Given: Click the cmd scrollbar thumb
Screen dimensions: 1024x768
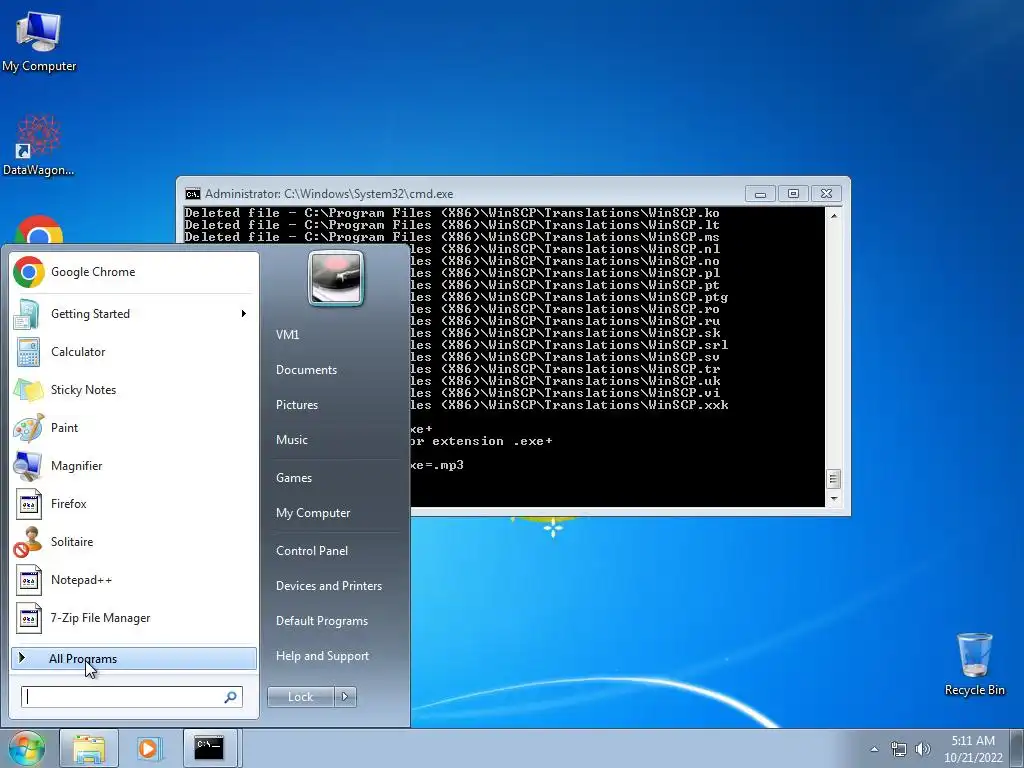Looking at the screenshot, I should 833,479.
